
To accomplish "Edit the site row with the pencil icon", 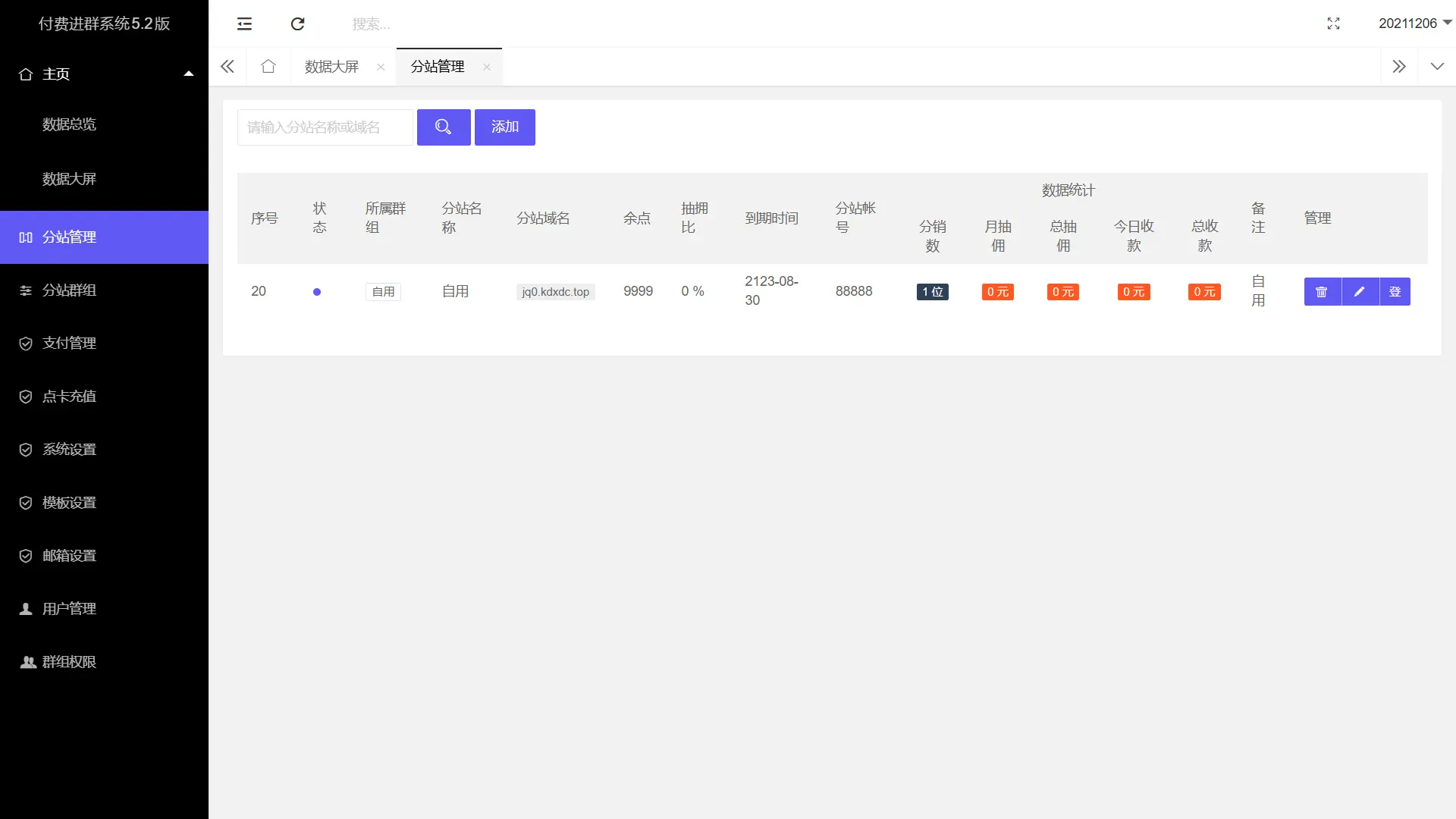I will click(x=1360, y=292).
